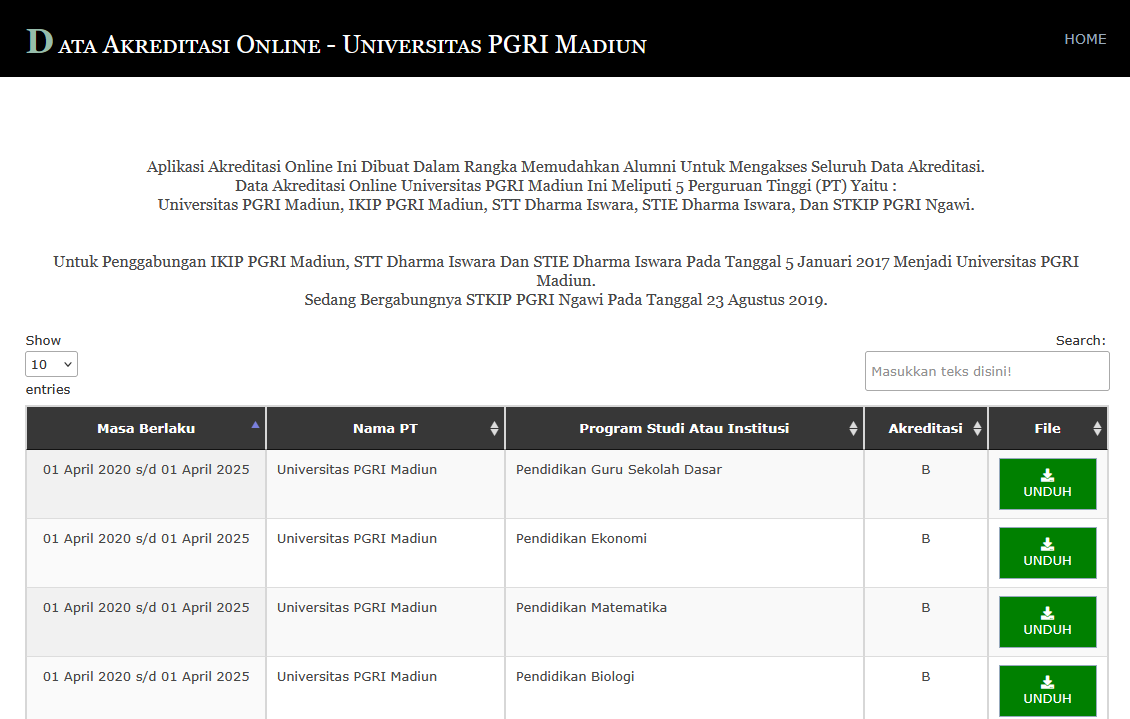
Task: Click the 'Search:' label
Action: pyautogui.click(x=1080, y=341)
